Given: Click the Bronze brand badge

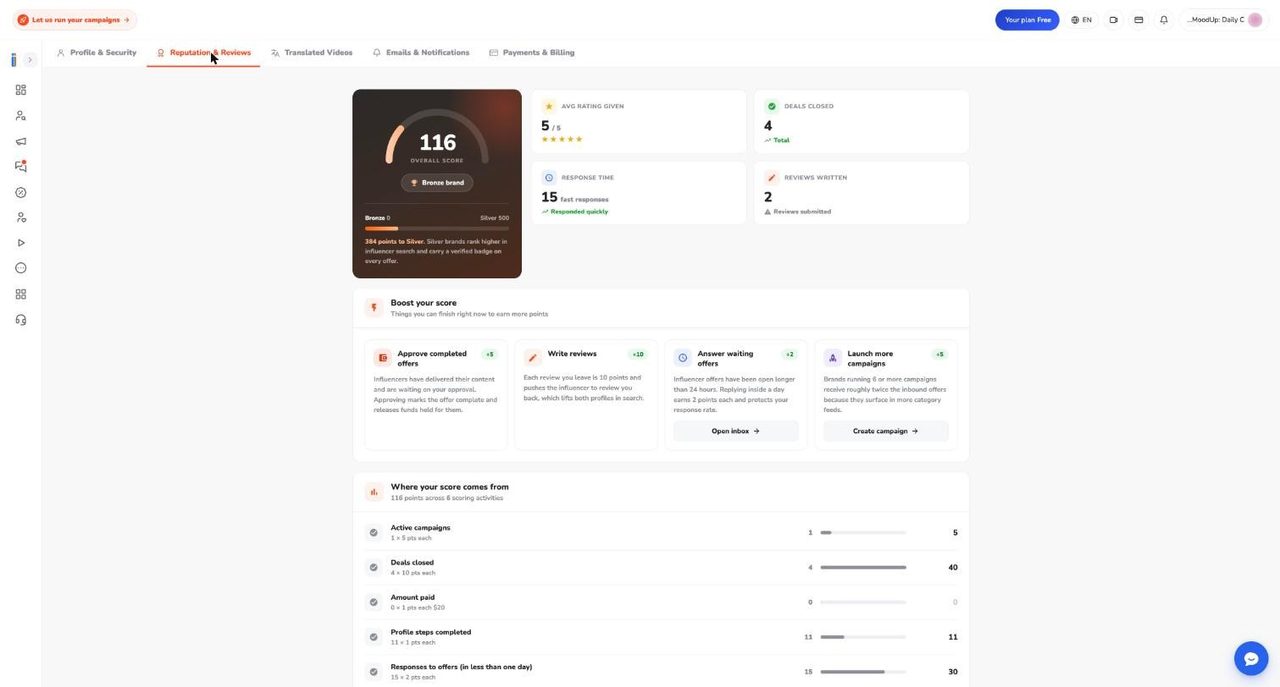Looking at the screenshot, I should click(x=437, y=183).
